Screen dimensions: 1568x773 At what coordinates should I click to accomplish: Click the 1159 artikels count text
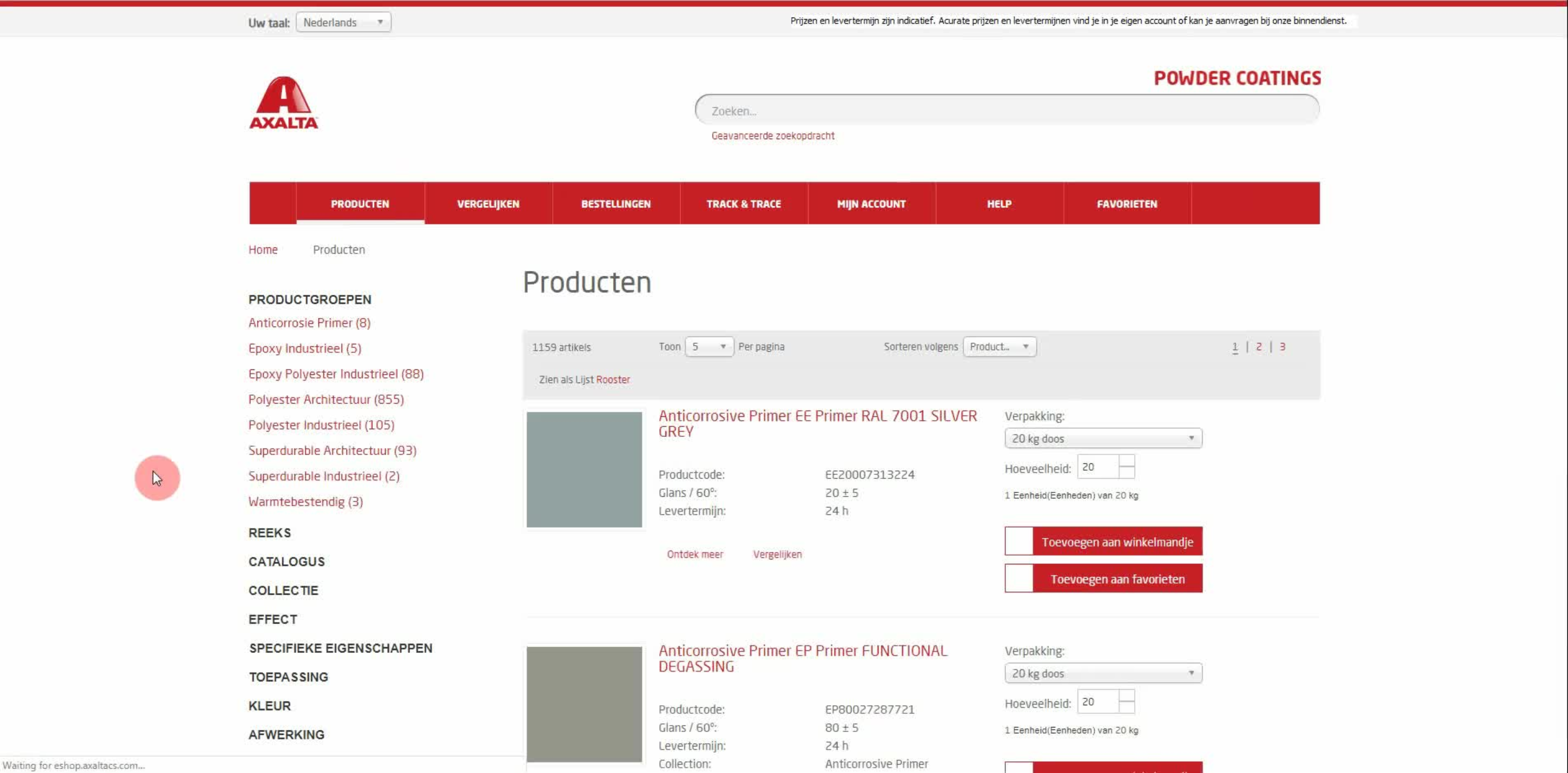click(x=561, y=347)
